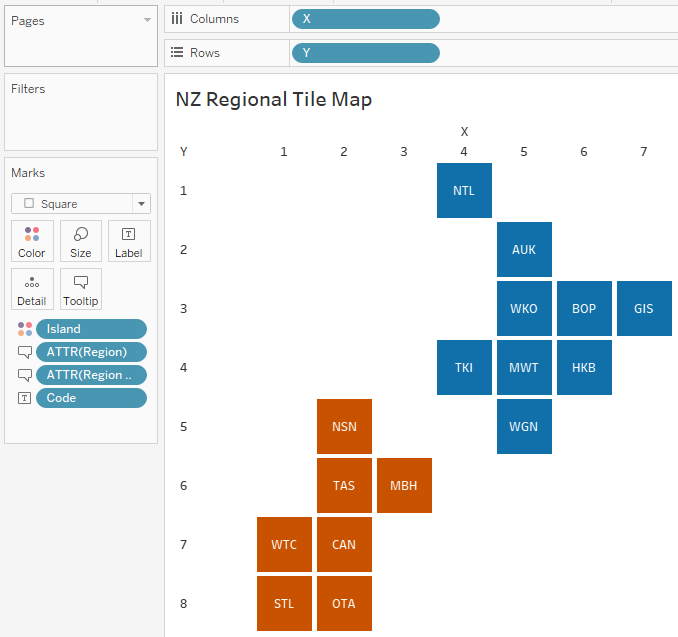678x637 pixels.
Task: Open the Size marks card
Action: [x=81, y=241]
